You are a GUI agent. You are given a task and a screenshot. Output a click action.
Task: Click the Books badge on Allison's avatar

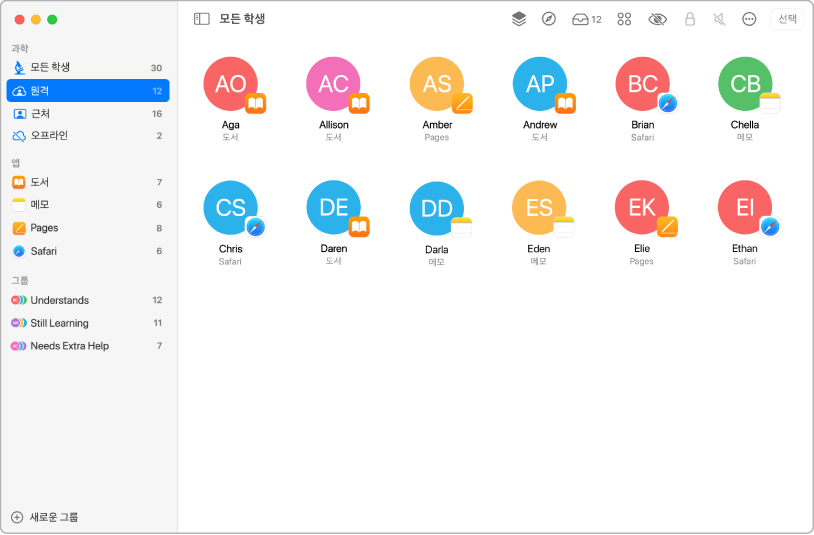point(359,103)
